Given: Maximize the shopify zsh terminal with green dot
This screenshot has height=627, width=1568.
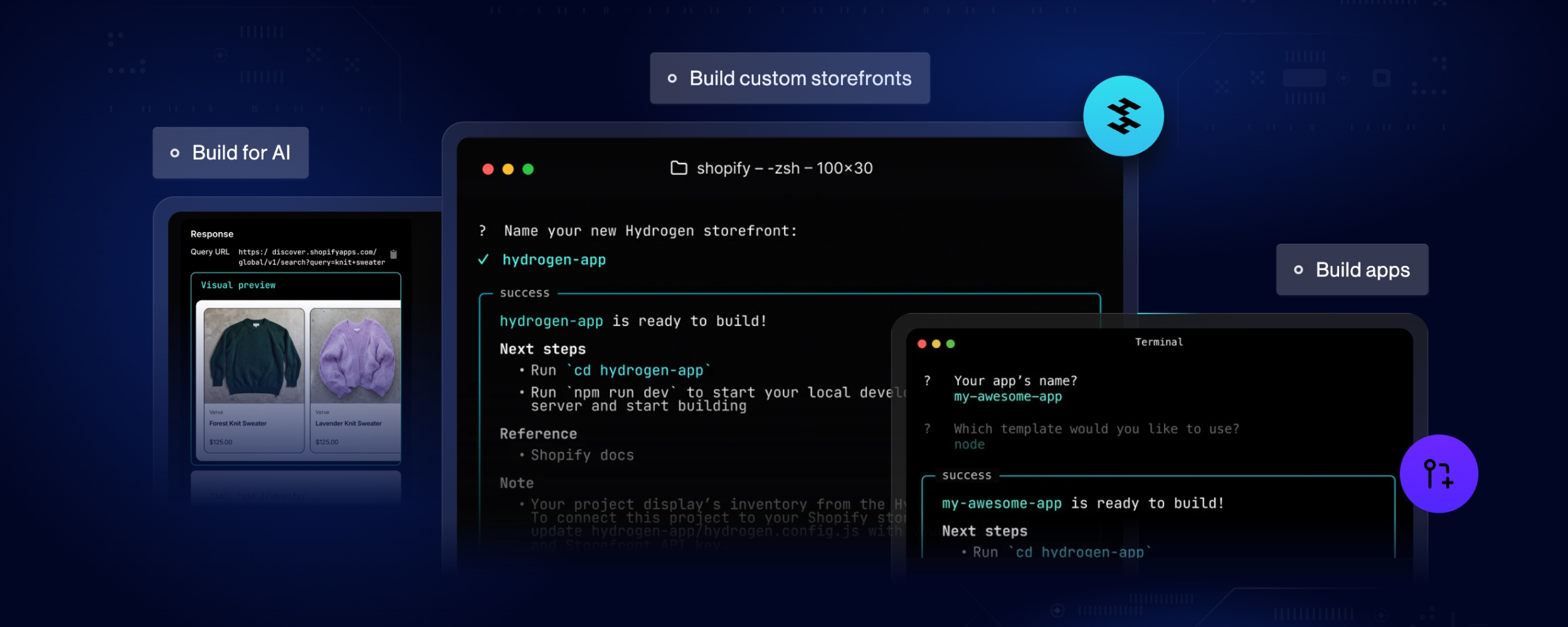Looking at the screenshot, I should pyautogui.click(x=528, y=169).
